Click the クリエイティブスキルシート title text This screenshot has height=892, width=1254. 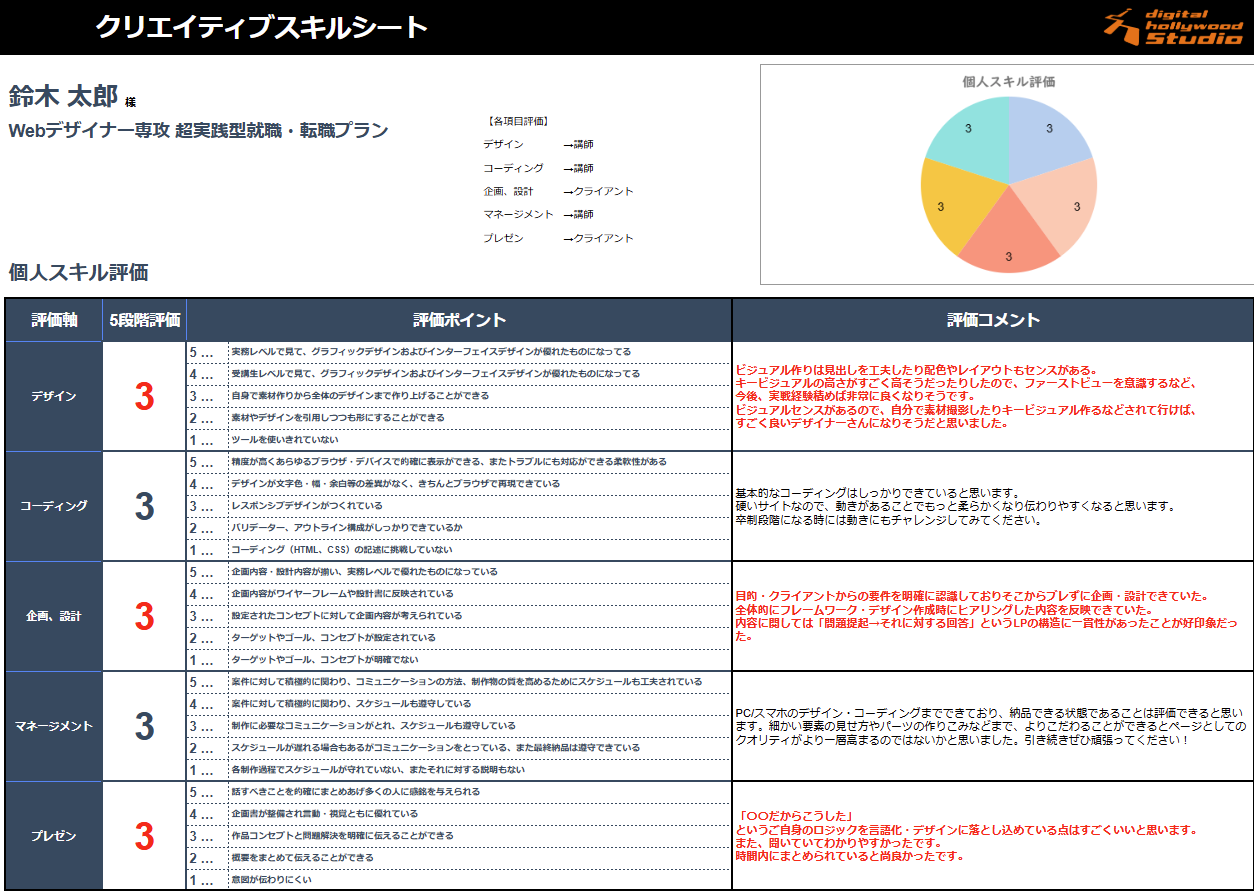[261, 27]
